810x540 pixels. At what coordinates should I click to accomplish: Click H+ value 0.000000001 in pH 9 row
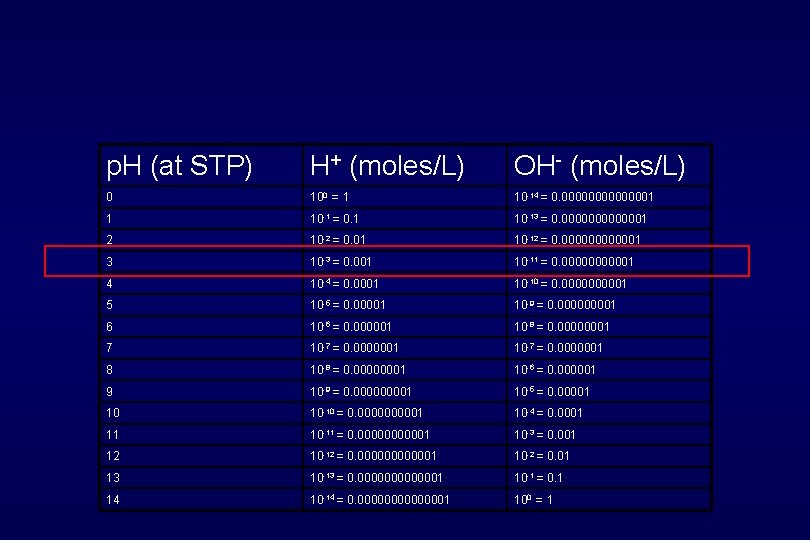pos(361,392)
